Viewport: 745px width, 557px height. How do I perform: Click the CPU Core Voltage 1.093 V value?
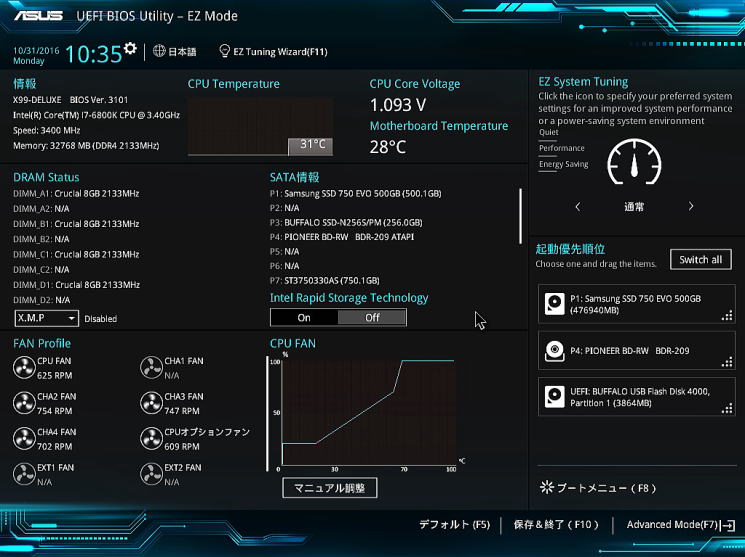pos(398,105)
